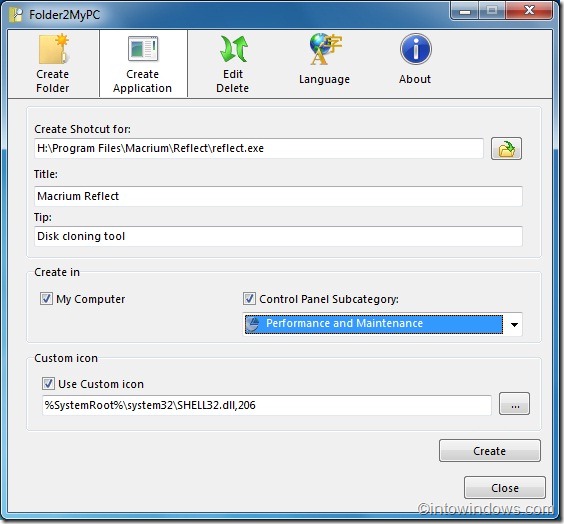Open the Create Folder tab

click(53, 64)
